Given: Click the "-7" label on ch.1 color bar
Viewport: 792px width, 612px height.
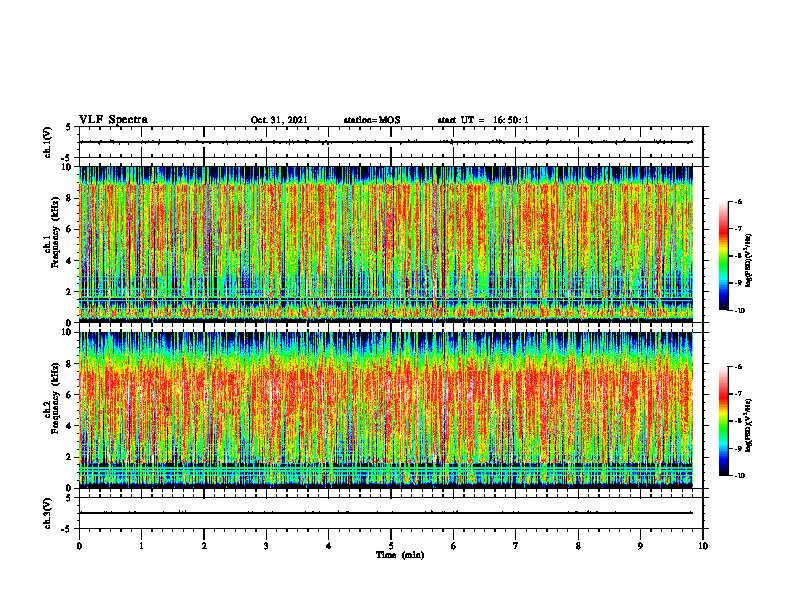Looking at the screenshot, I should [738, 229].
